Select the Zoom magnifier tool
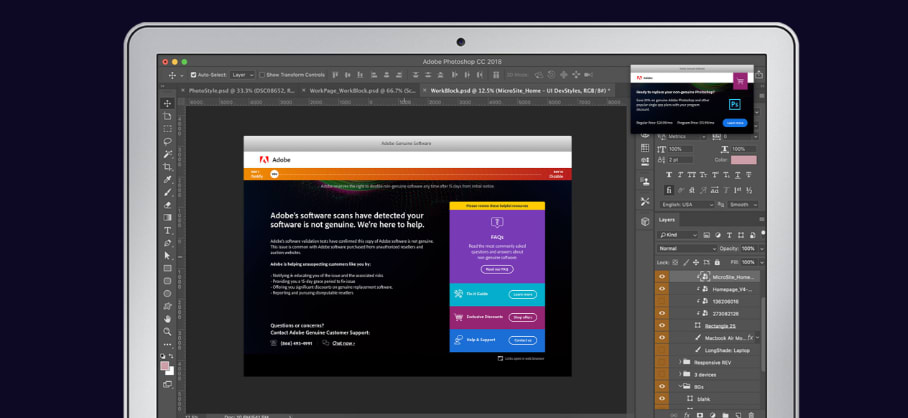 coord(167,332)
